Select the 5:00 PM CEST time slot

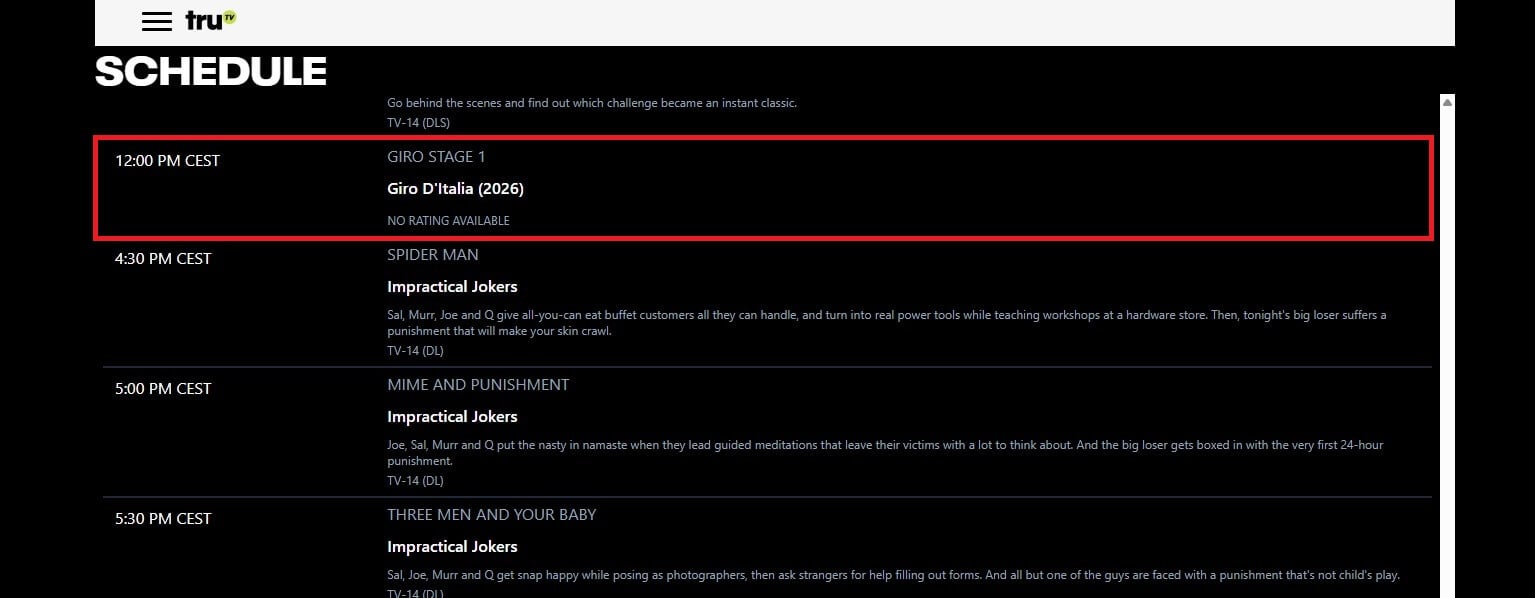coord(163,388)
